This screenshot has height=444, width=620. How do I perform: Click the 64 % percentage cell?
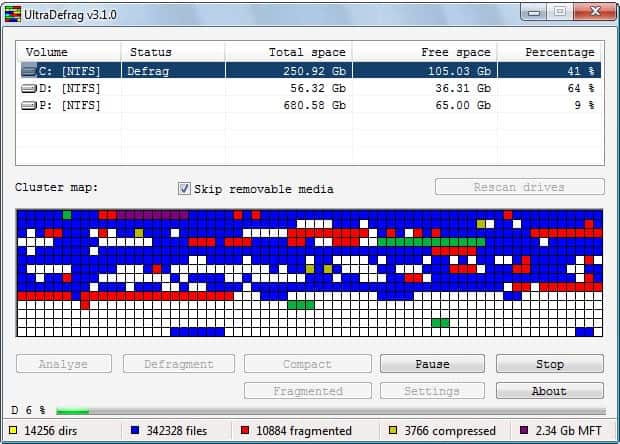(549, 88)
